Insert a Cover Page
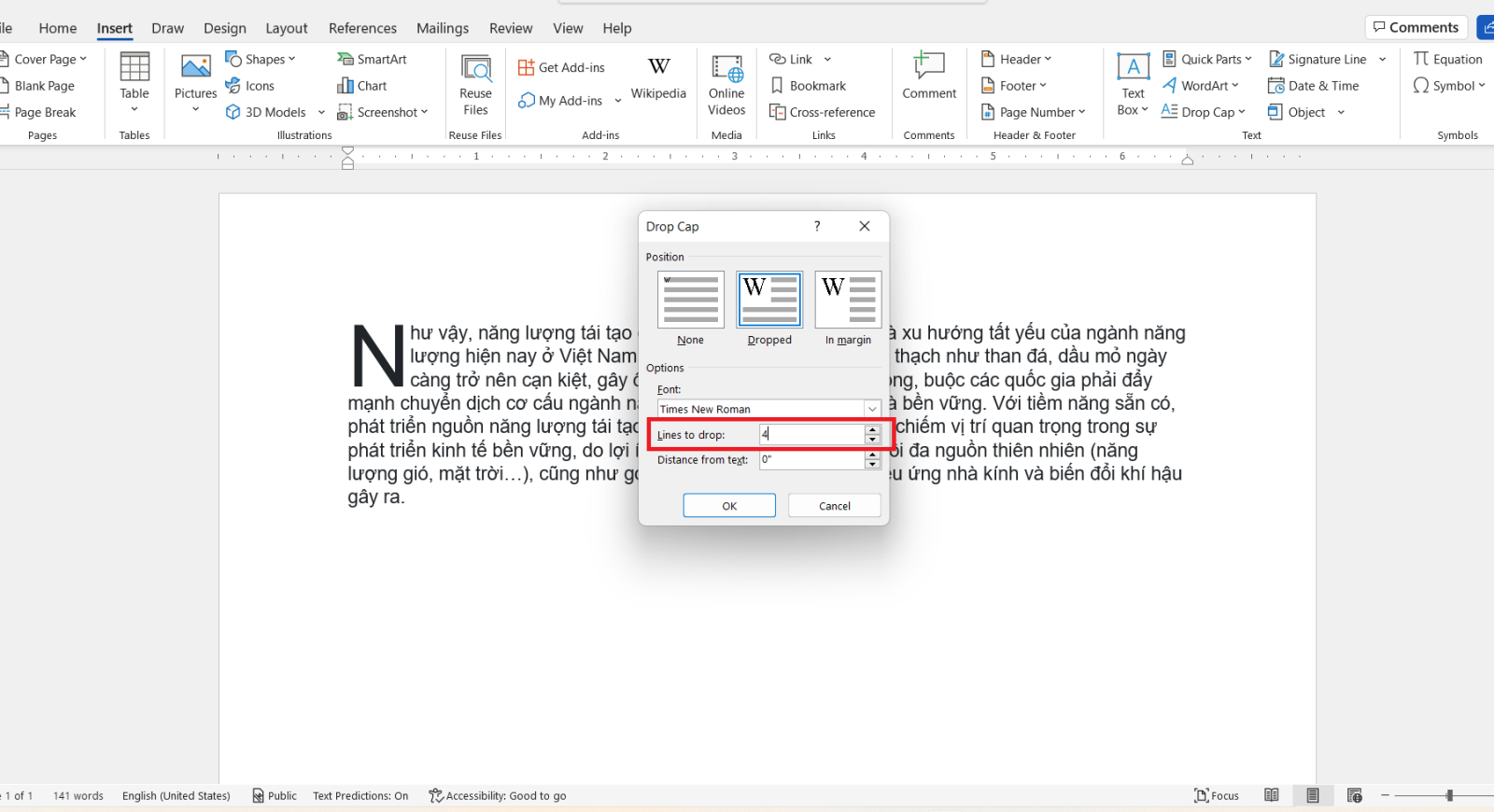This screenshot has height=812, width=1494. click(x=44, y=59)
